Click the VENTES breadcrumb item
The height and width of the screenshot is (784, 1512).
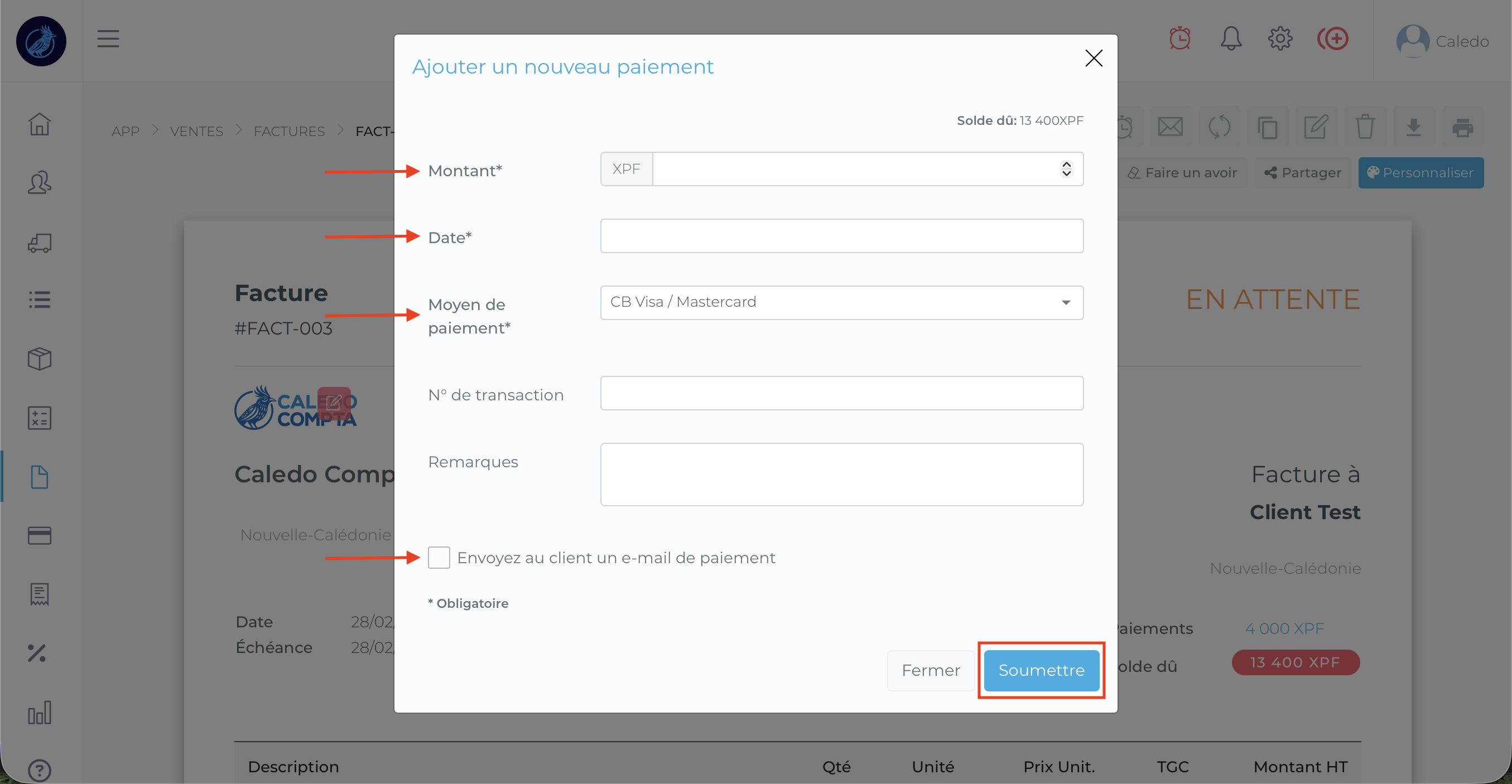pyautogui.click(x=196, y=132)
